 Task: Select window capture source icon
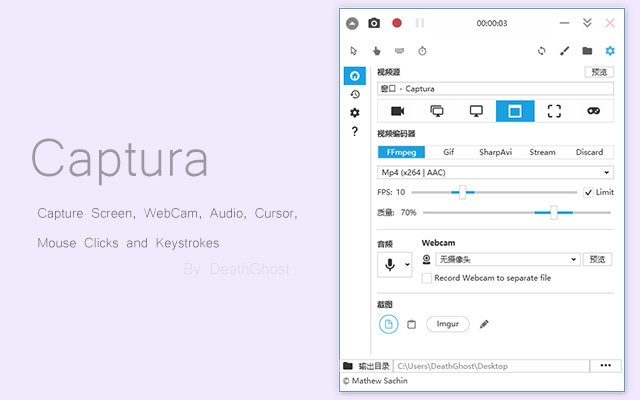[515, 111]
